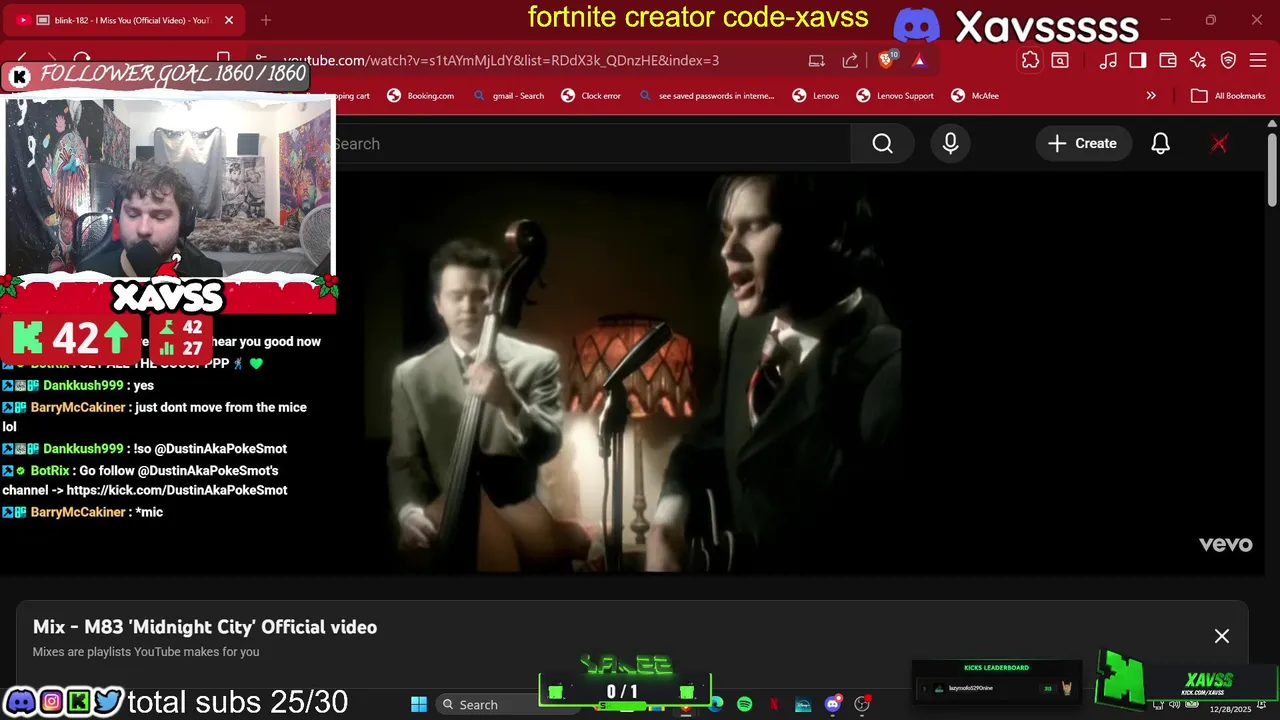Open the see saved passwords bookmark
Viewport: 1280px width, 720px height.
click(x=707, y=96)
